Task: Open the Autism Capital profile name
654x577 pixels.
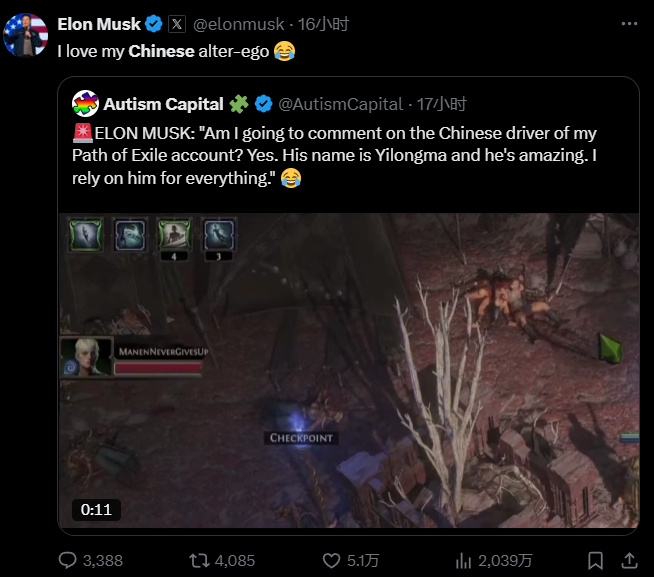Action: click(164, 103)
